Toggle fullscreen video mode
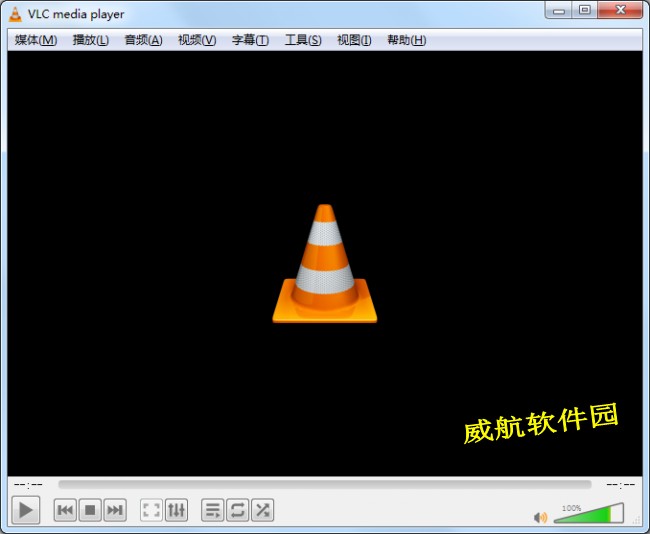The width and height of the screenshot is (650, 534). (151, 510)
